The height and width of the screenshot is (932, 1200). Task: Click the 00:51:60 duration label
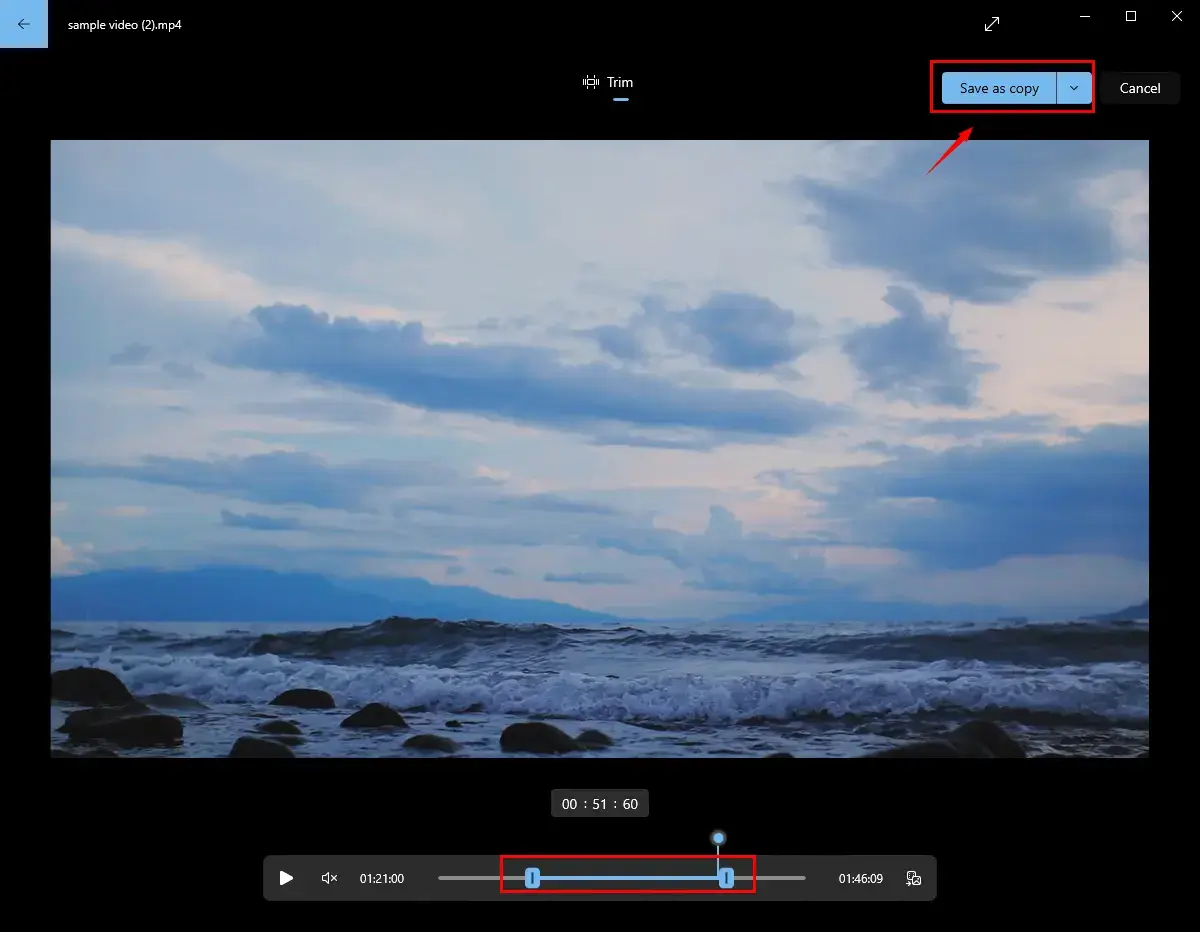(x=600, y=804)
